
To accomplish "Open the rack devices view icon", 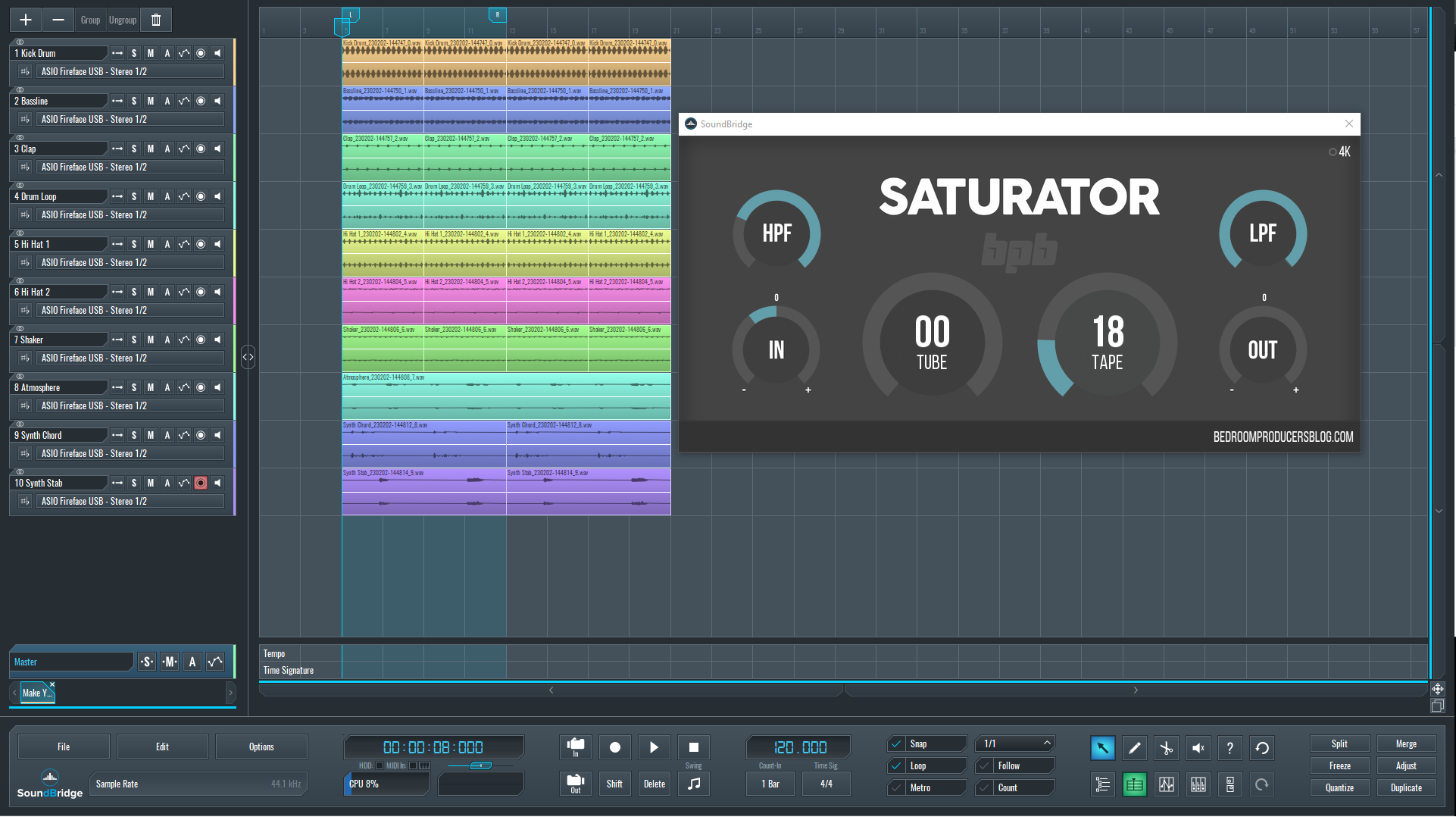I will click(x=1230, y=784).
